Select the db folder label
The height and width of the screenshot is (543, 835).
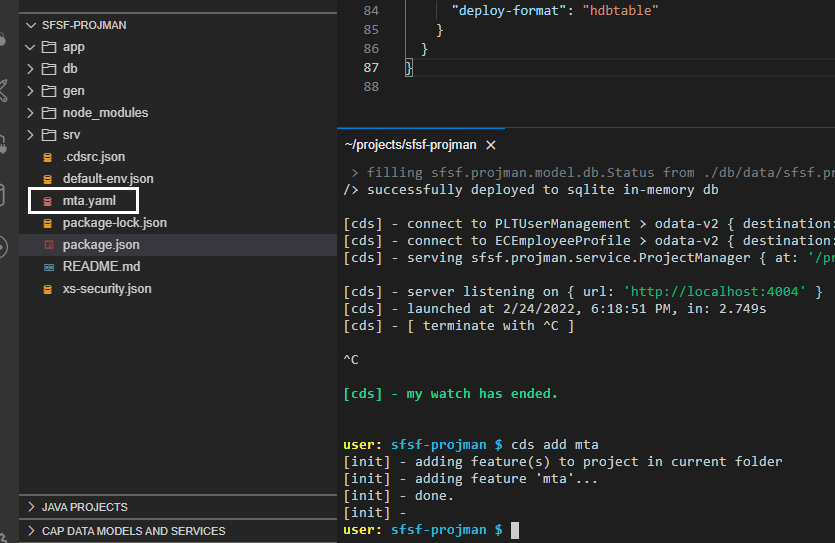pyautogui.click(x=70, y=69)
